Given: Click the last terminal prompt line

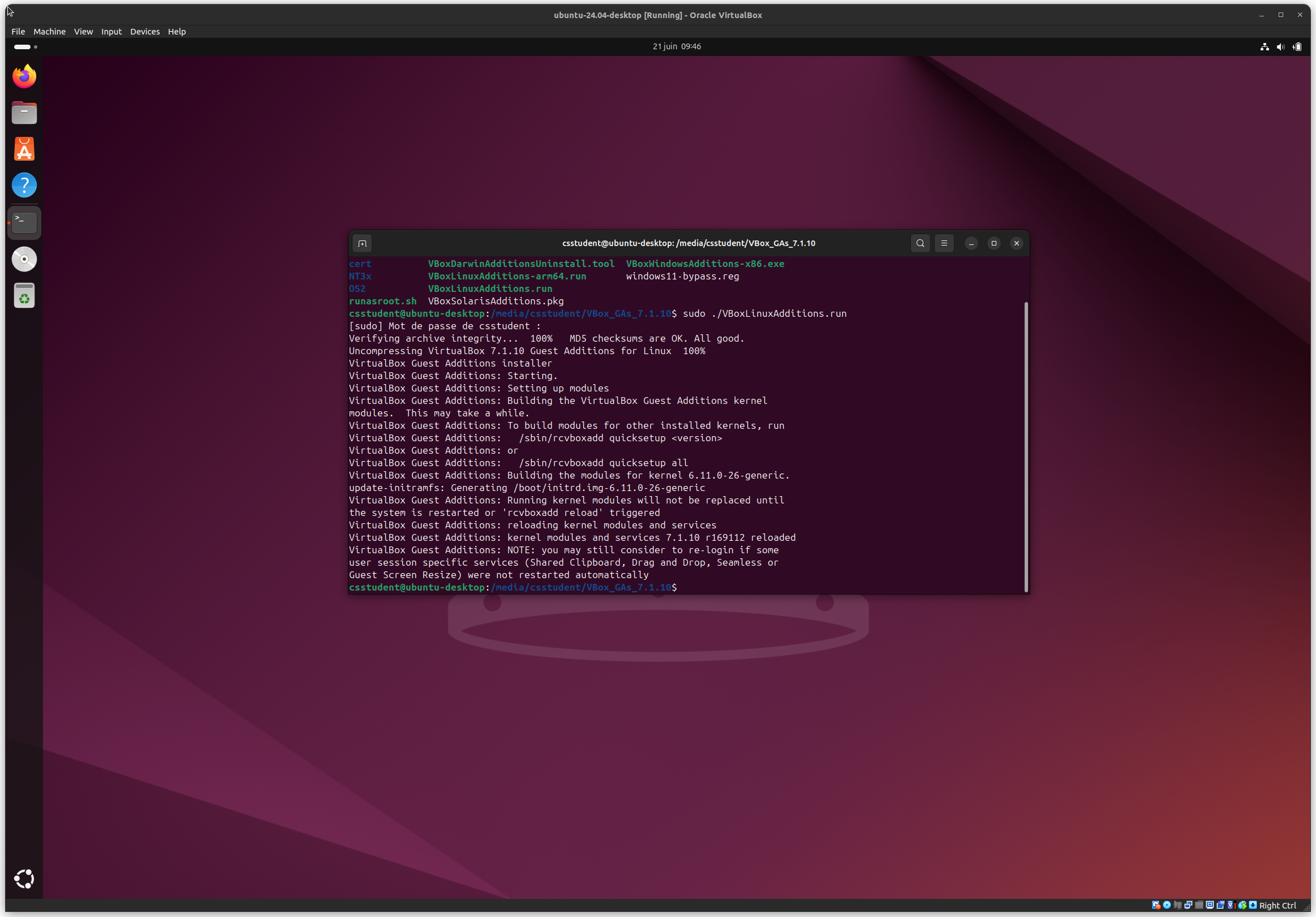Looking at the screenshot, I should click(513, 587).
